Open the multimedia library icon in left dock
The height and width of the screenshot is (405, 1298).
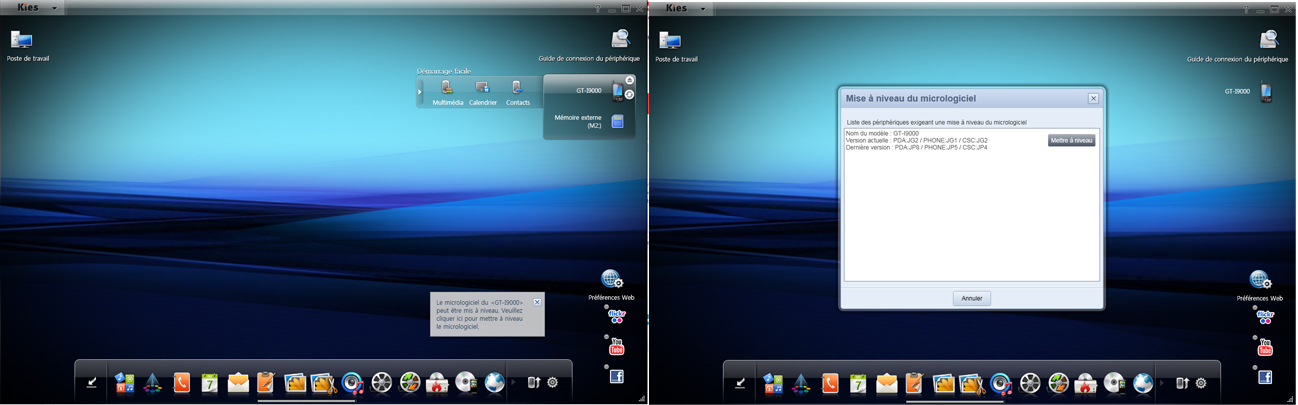(124, 382)
